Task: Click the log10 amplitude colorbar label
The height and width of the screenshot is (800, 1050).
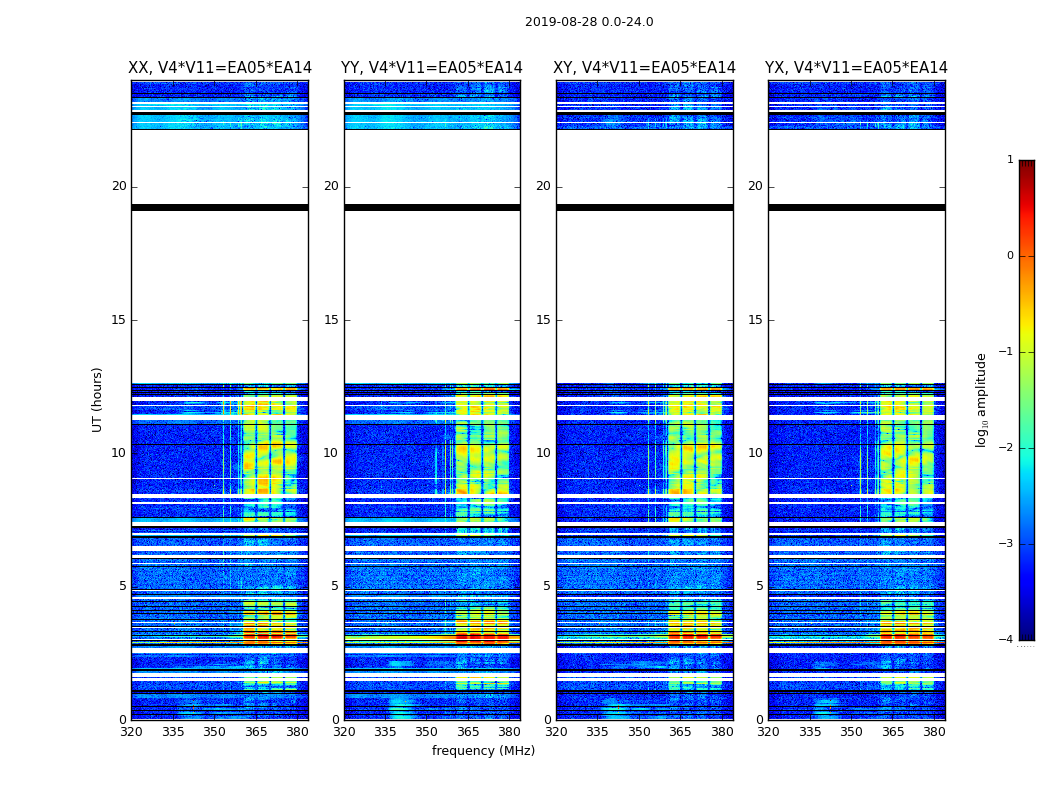Action: (981, 400)
